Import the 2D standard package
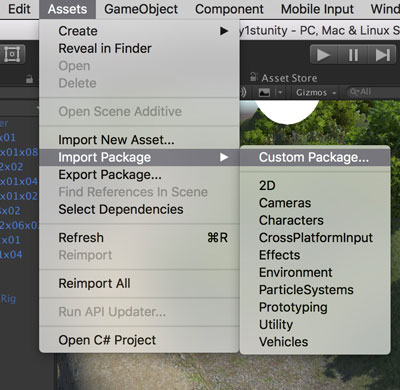This screenshot has width=400, height=390. click(x=315, y=185)
